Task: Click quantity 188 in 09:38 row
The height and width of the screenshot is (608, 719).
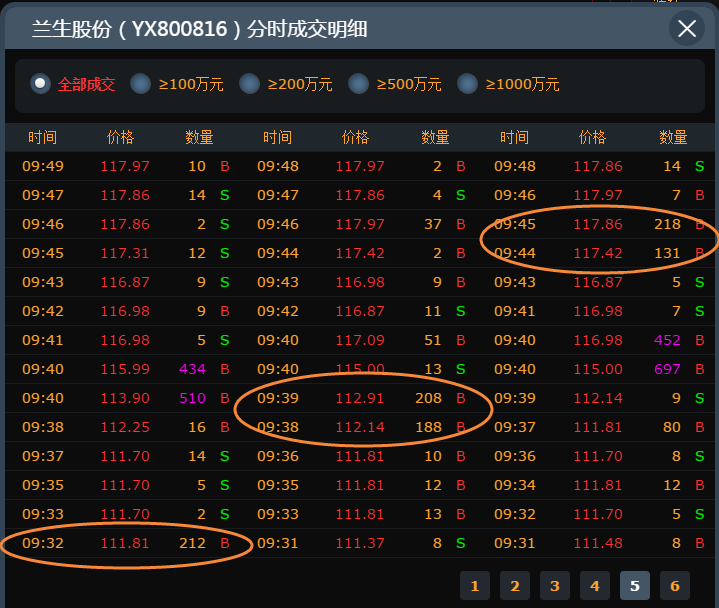Action: pos(428,427)
